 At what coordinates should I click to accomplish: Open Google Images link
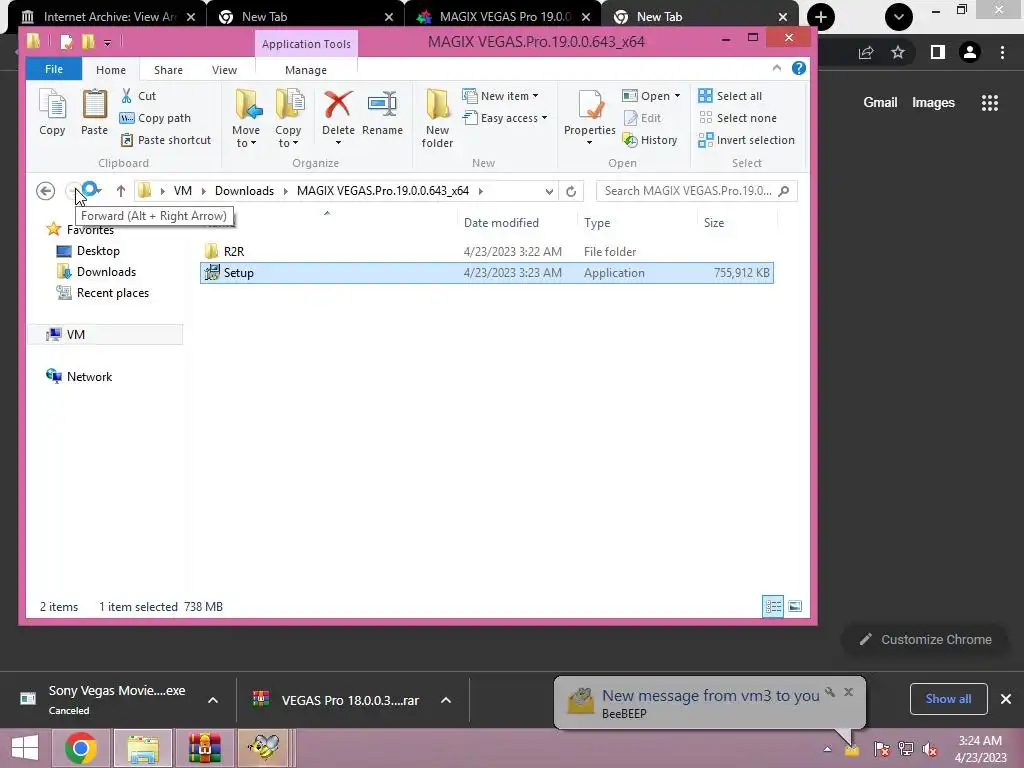[x=933, y=103]
